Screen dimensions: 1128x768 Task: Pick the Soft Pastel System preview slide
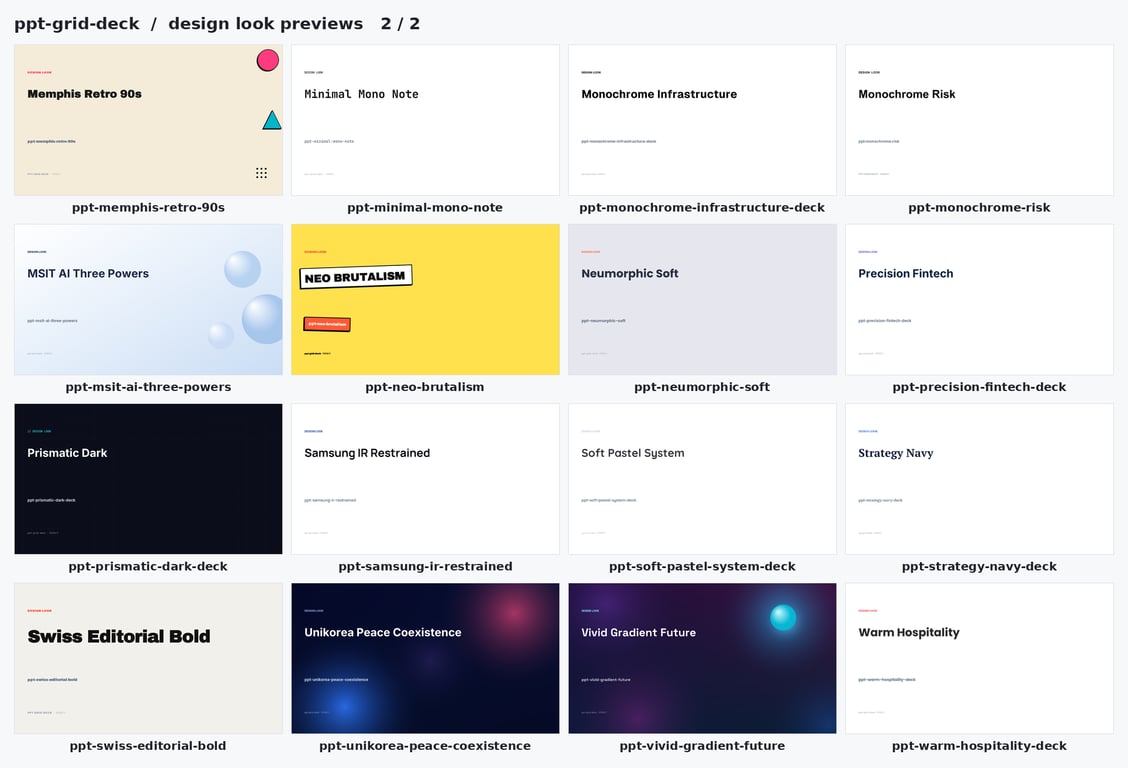pos(702,479)
